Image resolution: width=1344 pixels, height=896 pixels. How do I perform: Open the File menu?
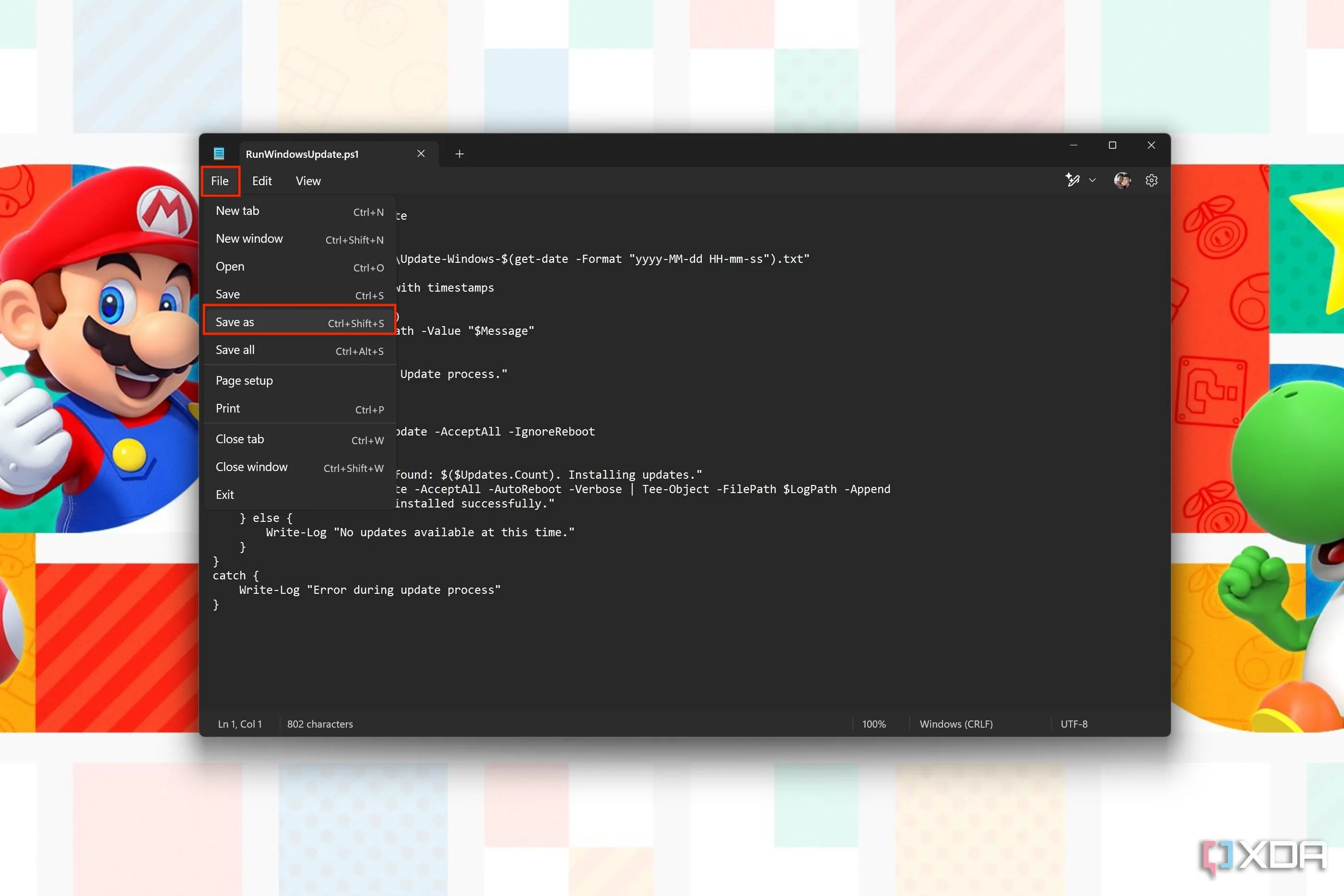219,180
